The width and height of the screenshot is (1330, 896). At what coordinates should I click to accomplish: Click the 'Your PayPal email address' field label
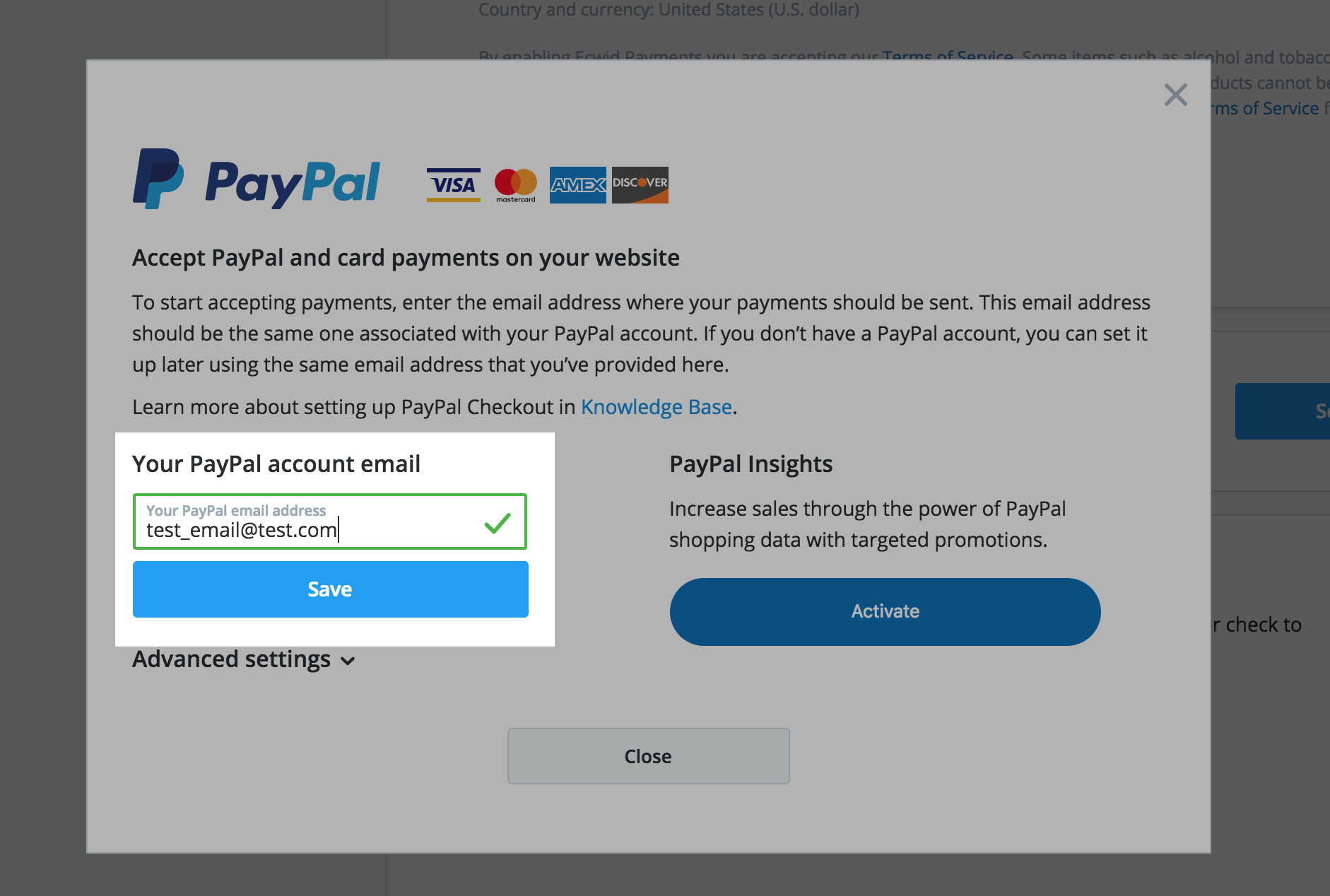pyautogui.click(x=236, y=510)
